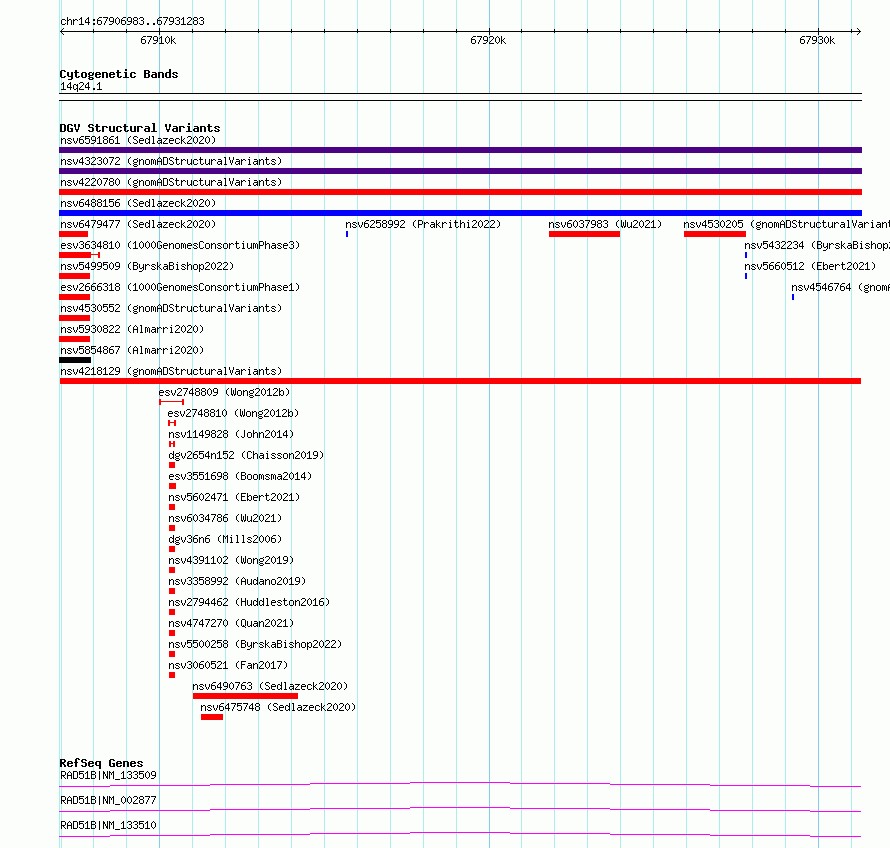Select nsv5602471 (Ebert2021) label
890x848 pixels.
point(234,497)
